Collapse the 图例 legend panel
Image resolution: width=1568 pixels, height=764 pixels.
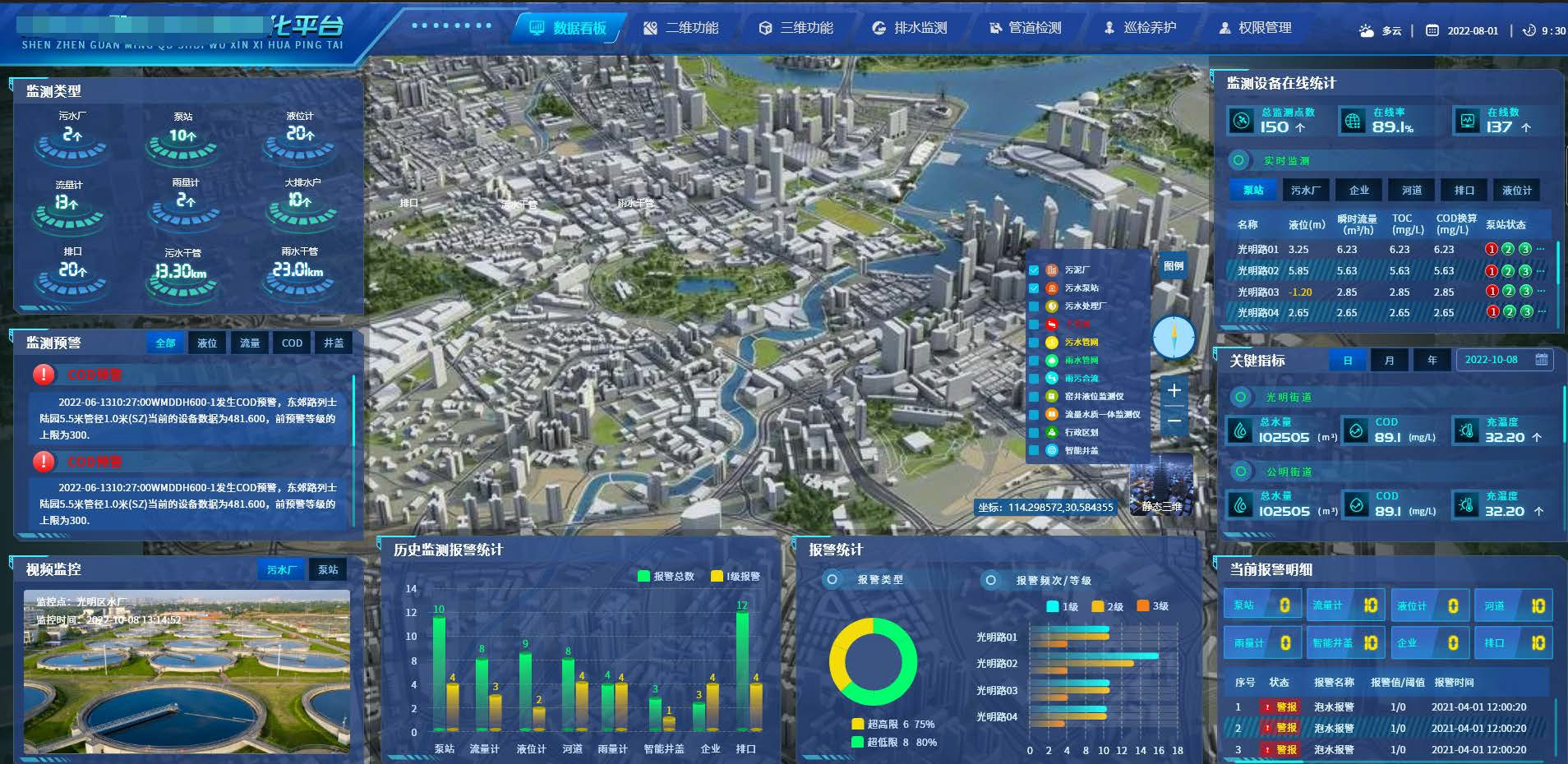point(1173,265)
